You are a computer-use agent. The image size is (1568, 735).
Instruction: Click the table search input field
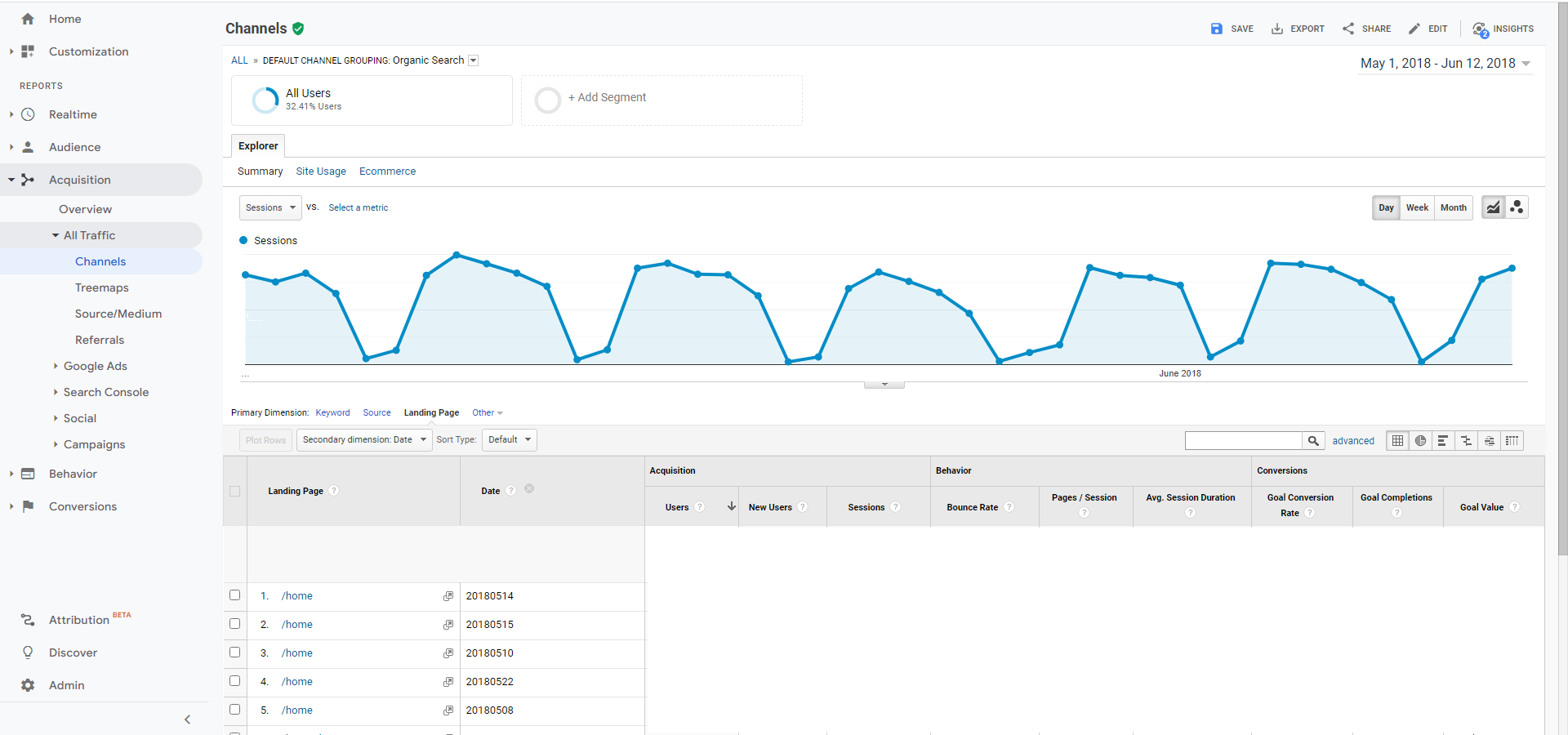point(1243,441)
